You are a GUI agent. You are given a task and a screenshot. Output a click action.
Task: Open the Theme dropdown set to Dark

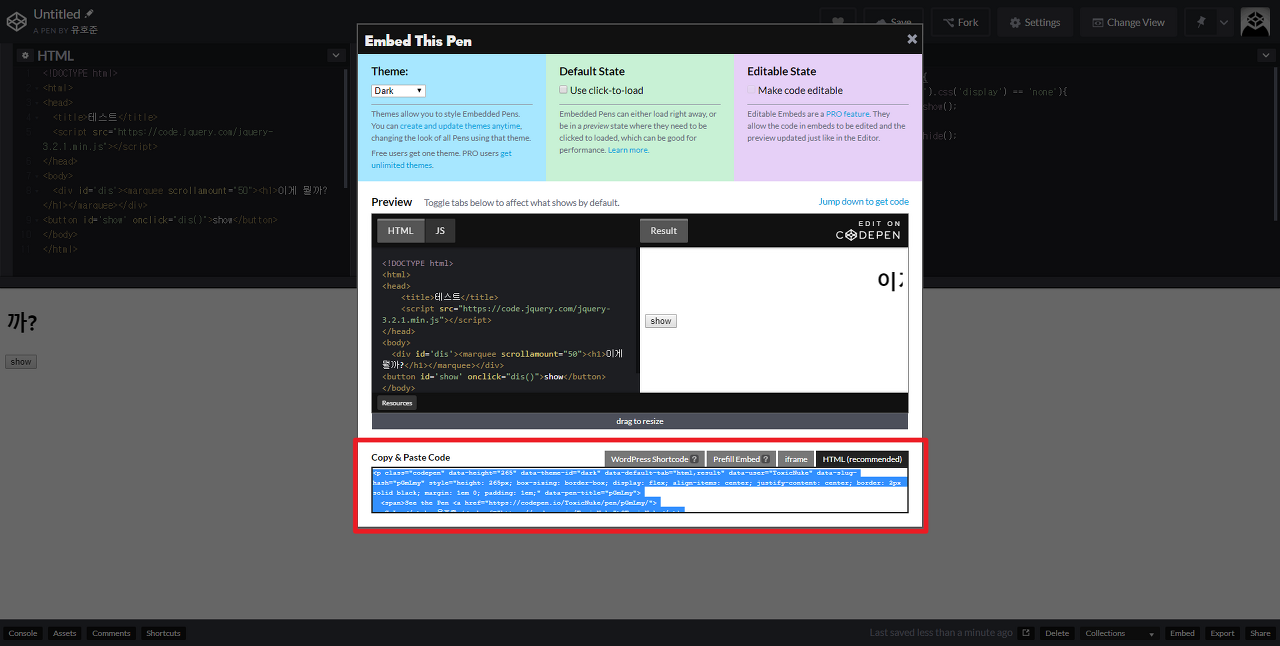(x=398, y=91)
